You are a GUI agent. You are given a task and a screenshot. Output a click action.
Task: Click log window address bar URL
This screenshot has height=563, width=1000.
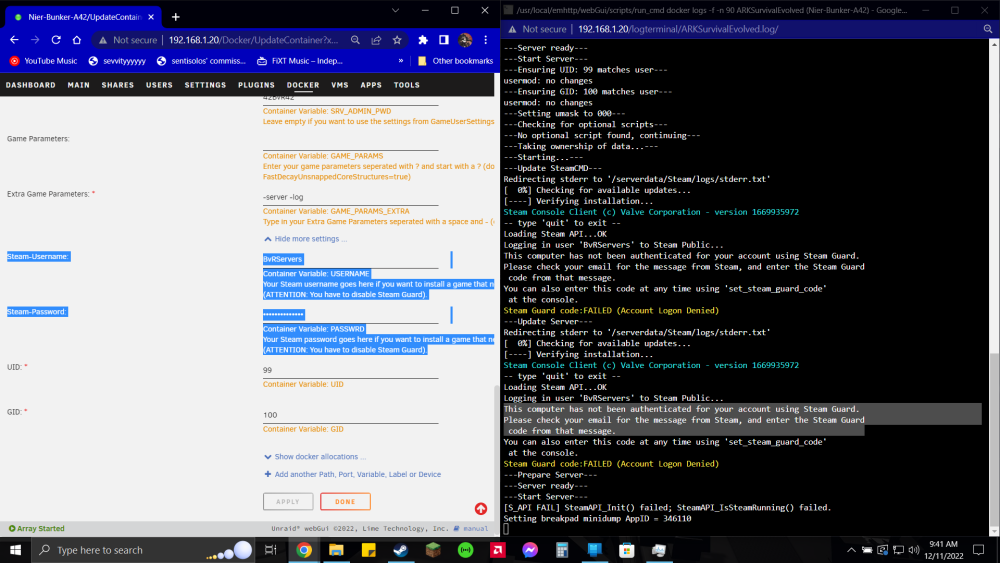[x=678, y=29]
